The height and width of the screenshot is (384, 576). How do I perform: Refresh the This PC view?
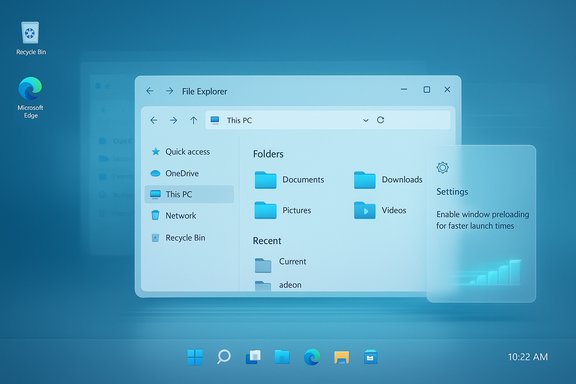(x=381, y=120)
